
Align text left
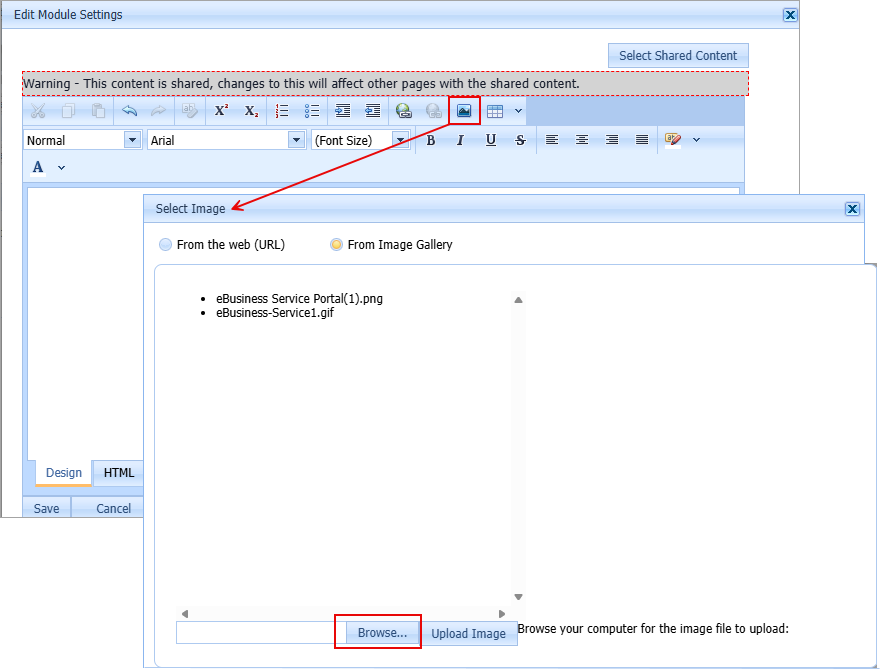[x=552, y=139]
